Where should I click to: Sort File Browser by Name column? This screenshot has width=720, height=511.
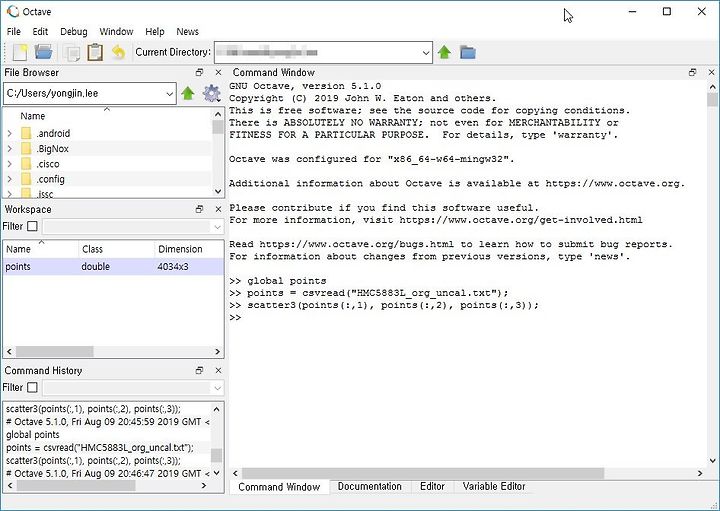(107, 116)
